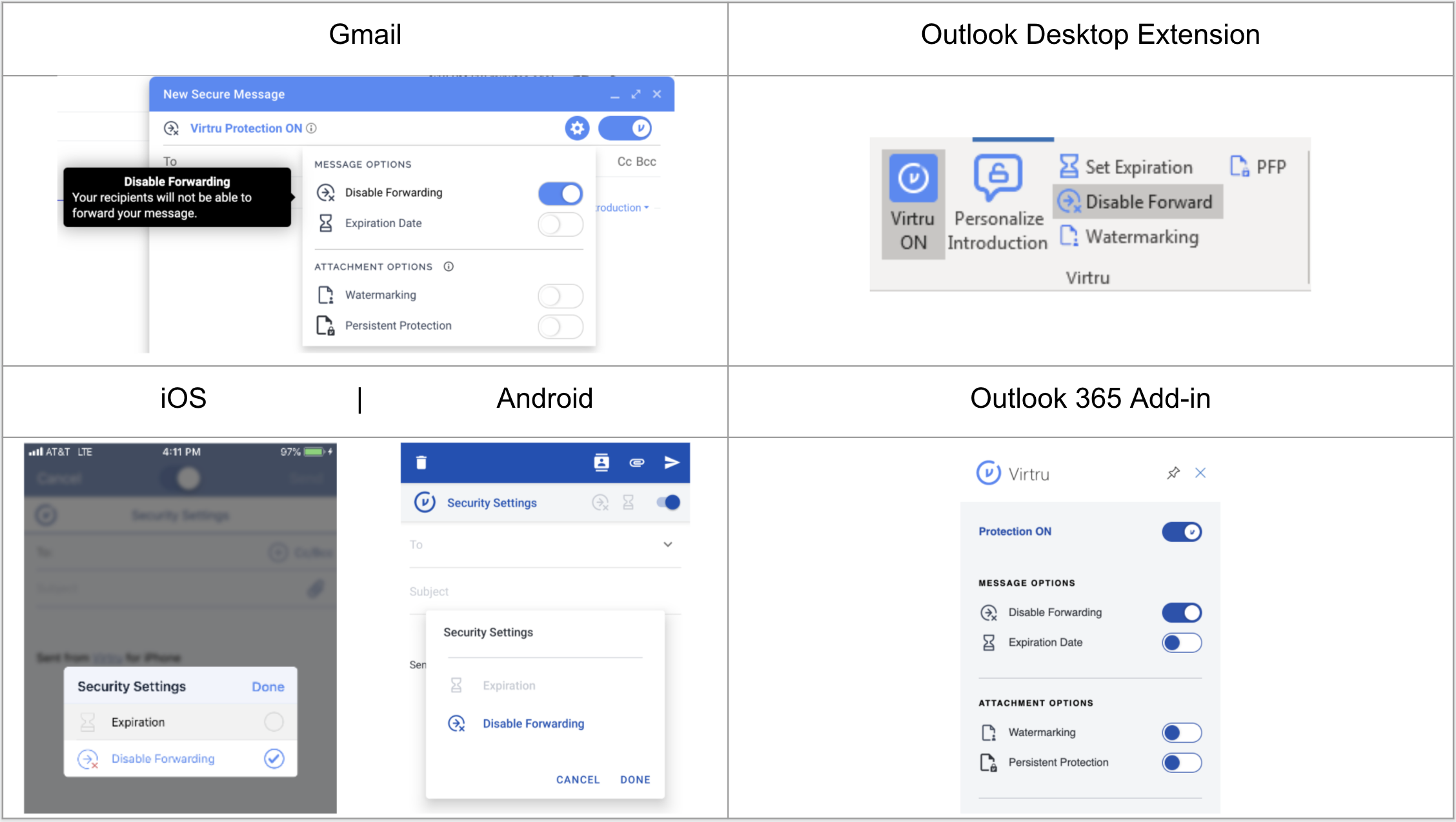The image size is (1456, 822).
Task: Tap Security Settings label on Android bar
Action: coord(492,503)
